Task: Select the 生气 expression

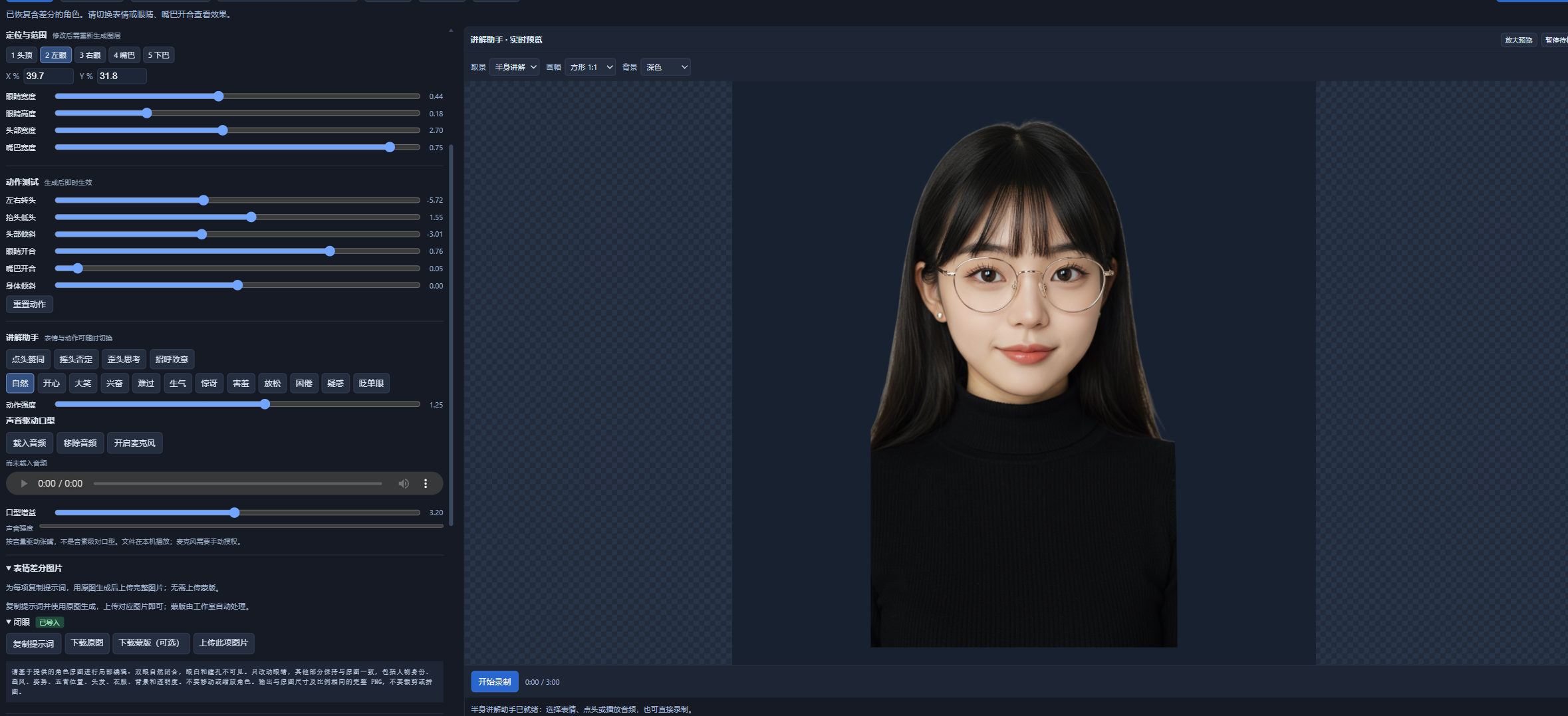Action: click(178, 384)
